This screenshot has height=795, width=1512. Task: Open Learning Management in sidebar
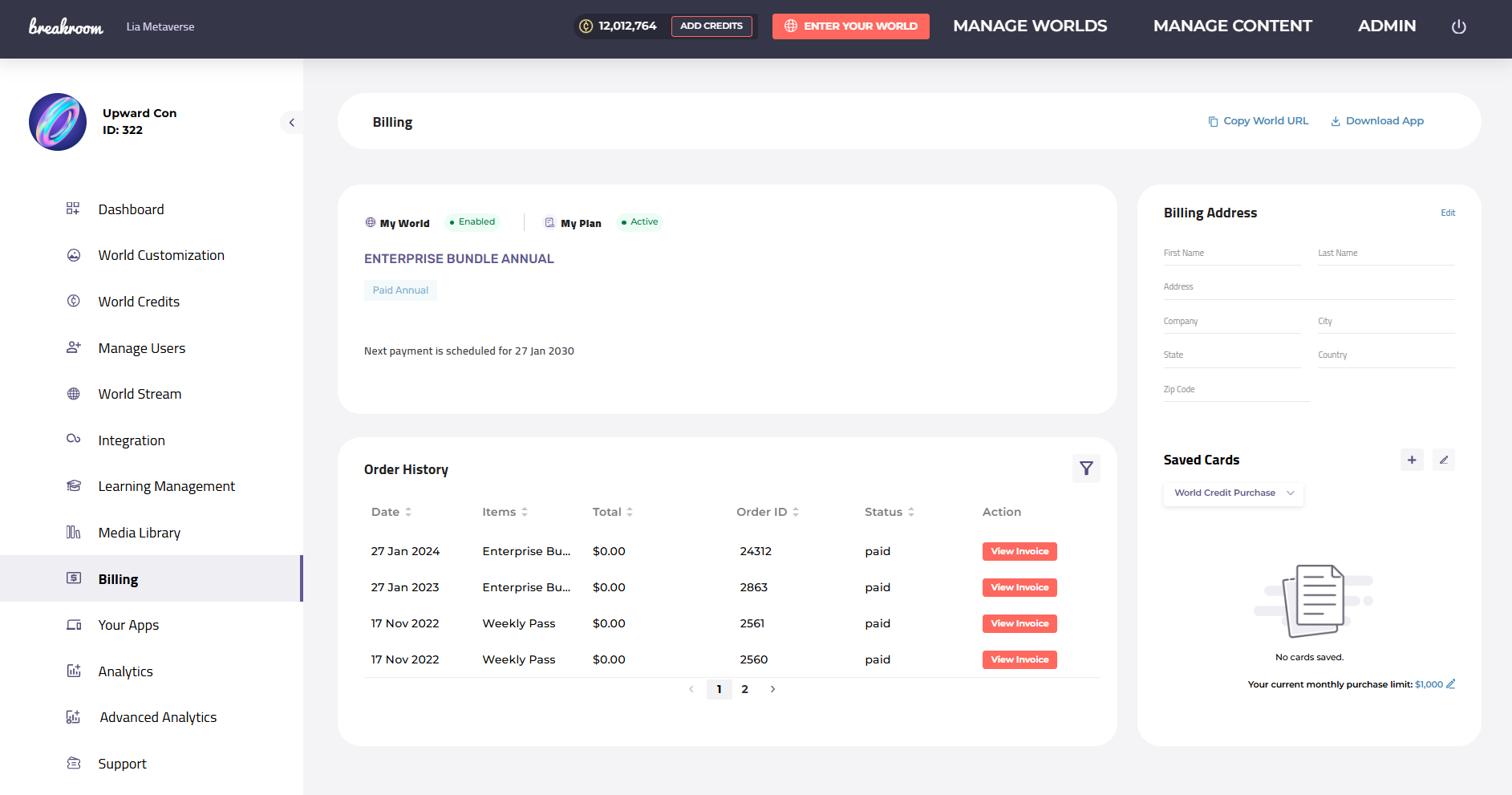pyautogui.click(x=166, y=486)
